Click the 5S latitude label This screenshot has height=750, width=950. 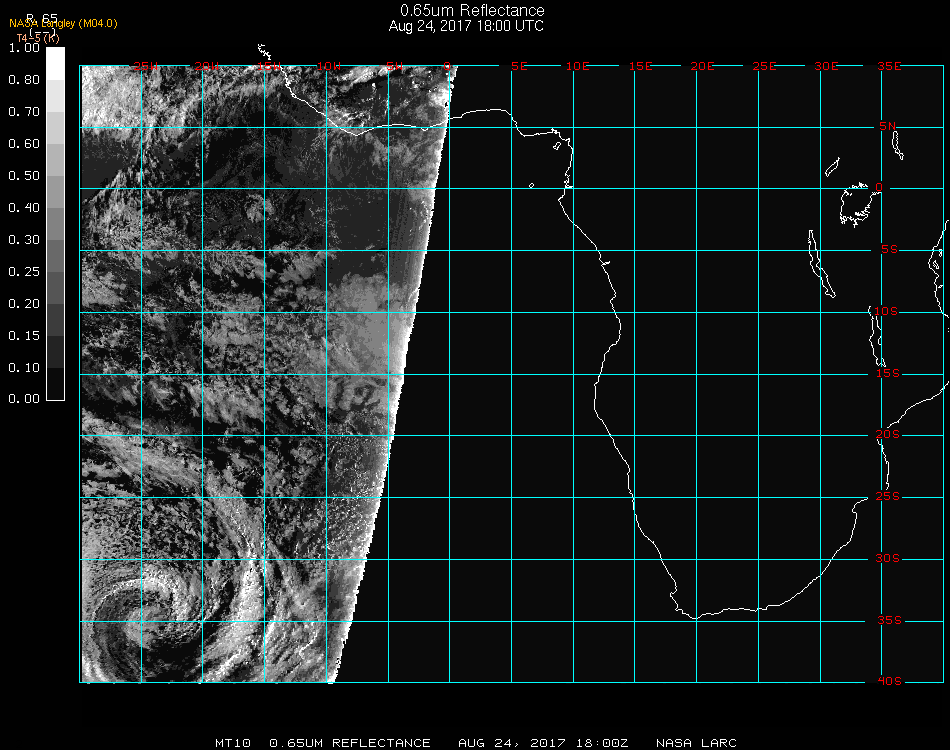(889, 250)
